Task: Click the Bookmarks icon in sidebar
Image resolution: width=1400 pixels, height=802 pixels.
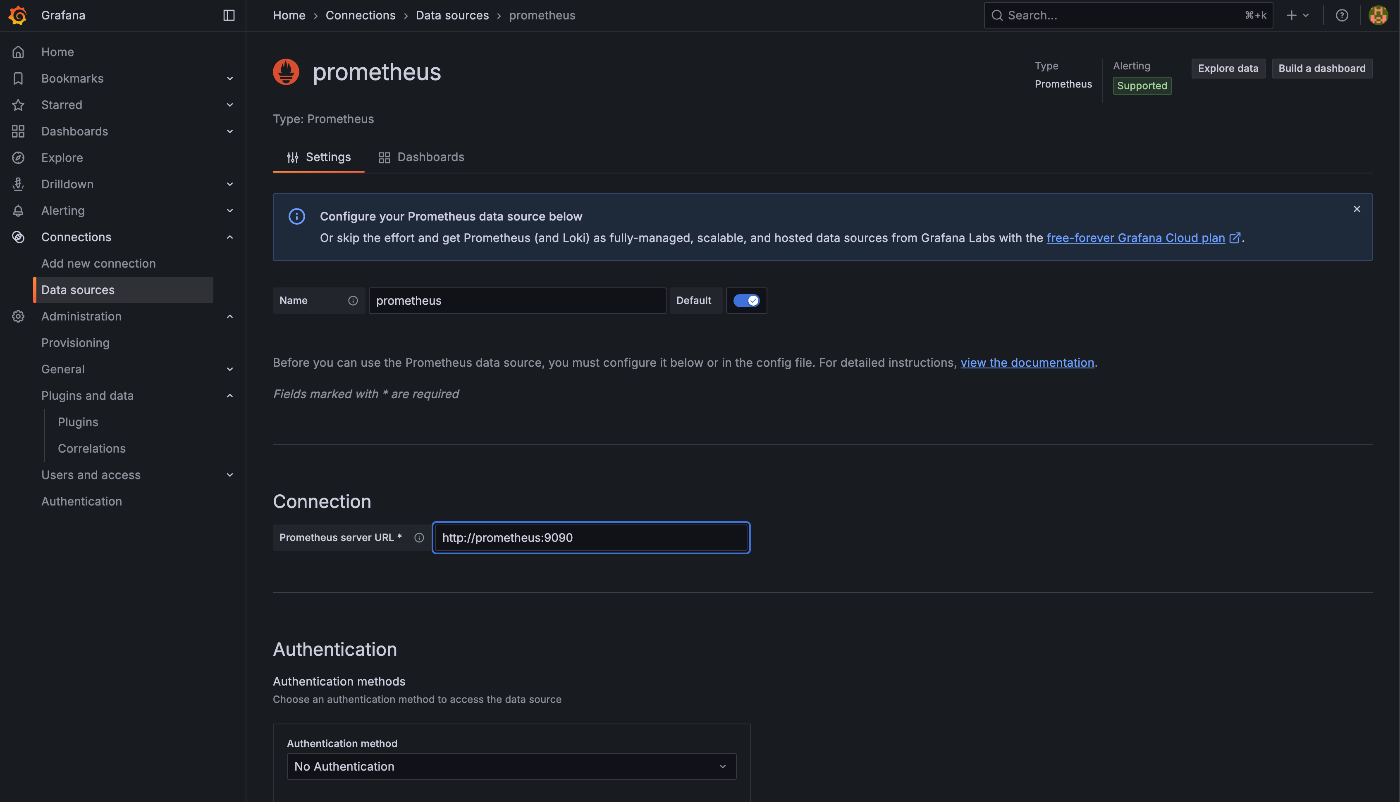Action: (18, 78)
